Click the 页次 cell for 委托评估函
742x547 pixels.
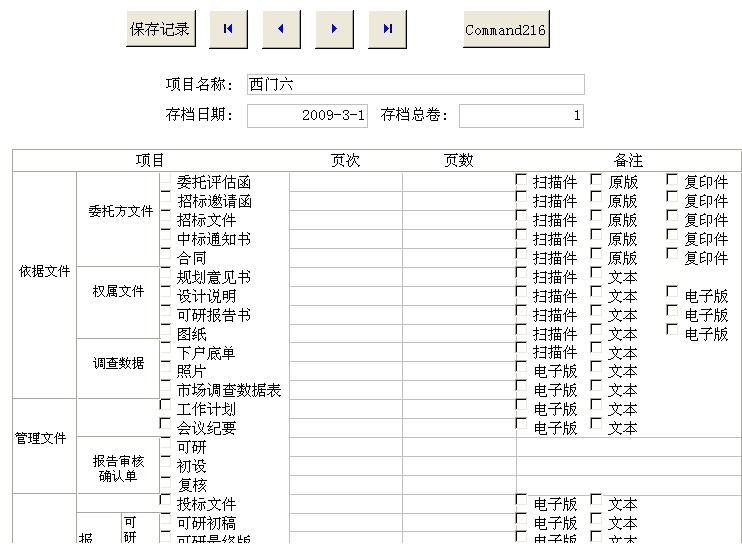tap(346, 182)
